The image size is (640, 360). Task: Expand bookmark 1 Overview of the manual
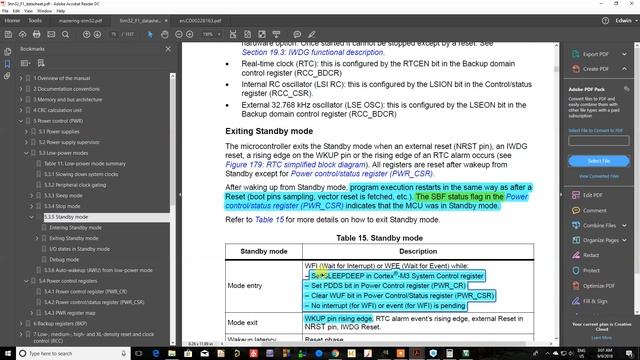[21, 78]
